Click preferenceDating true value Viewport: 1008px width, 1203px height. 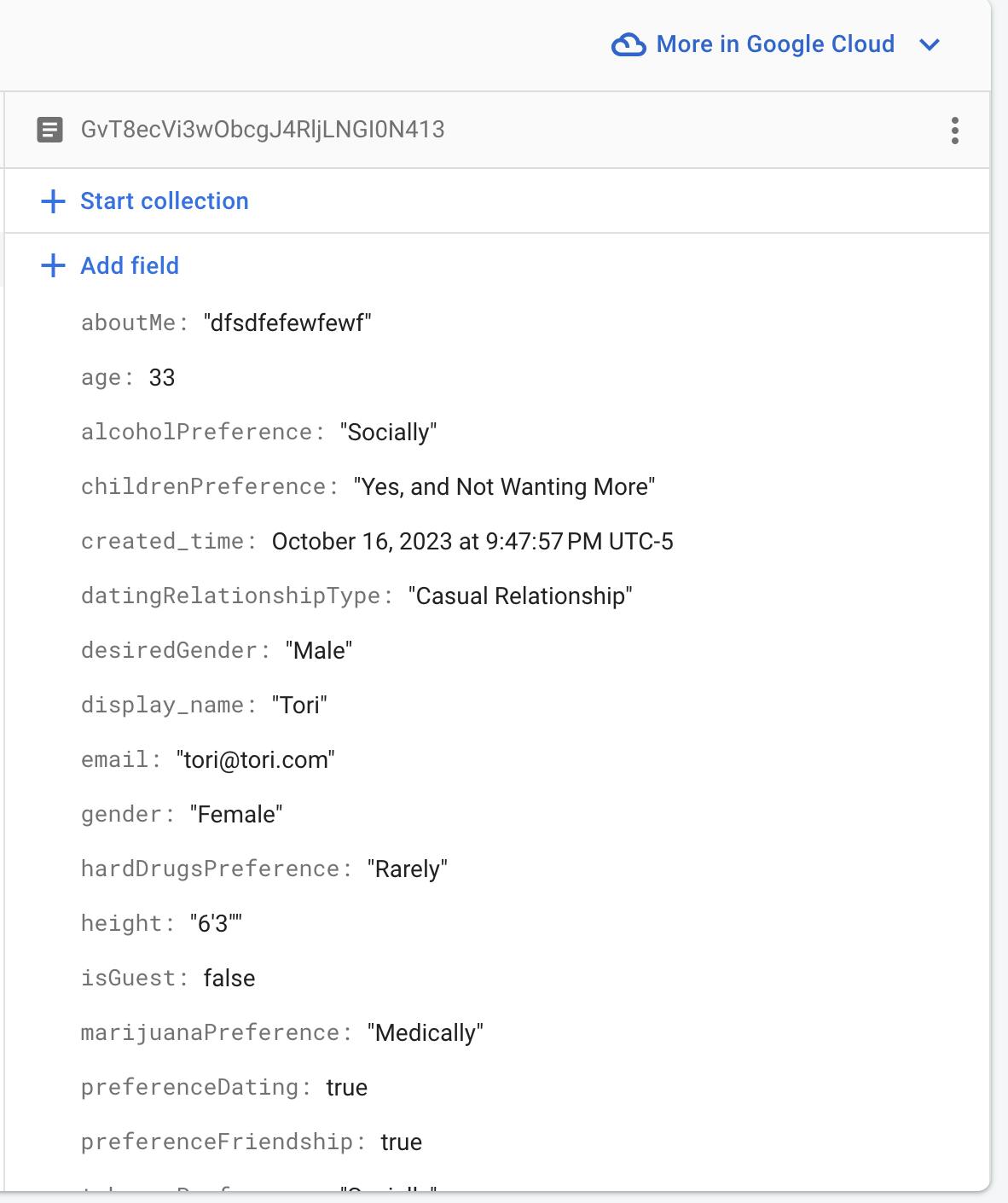(x=347, y=1087)
